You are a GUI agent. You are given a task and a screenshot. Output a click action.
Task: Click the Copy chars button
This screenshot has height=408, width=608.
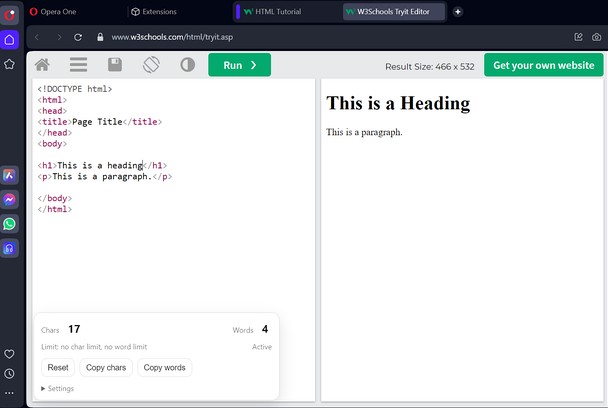(106, 367)
